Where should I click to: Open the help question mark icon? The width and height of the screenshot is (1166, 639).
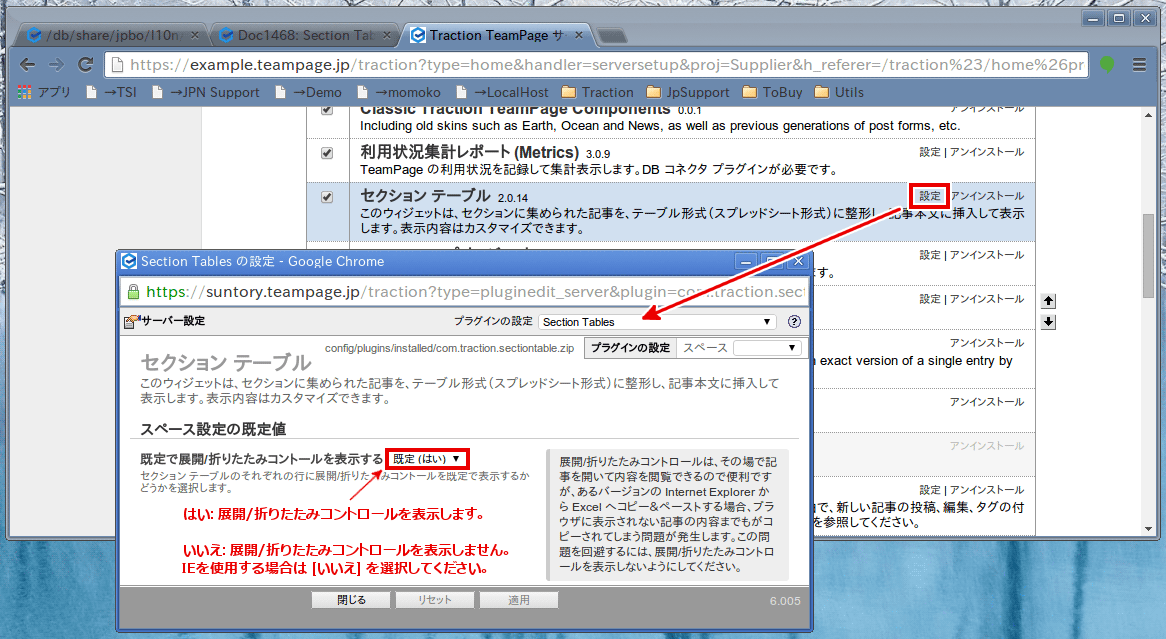tap(794, 322)
